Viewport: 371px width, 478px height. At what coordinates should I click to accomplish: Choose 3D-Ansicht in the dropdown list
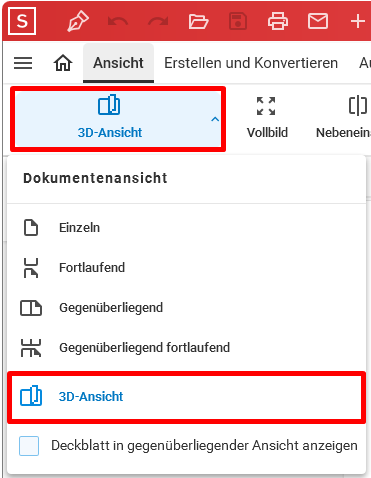[x=187, y=397]
